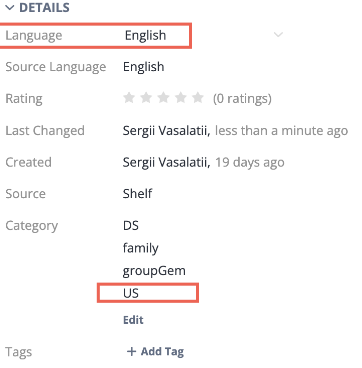Rate with the fourth star

click(x=181, y=98)
